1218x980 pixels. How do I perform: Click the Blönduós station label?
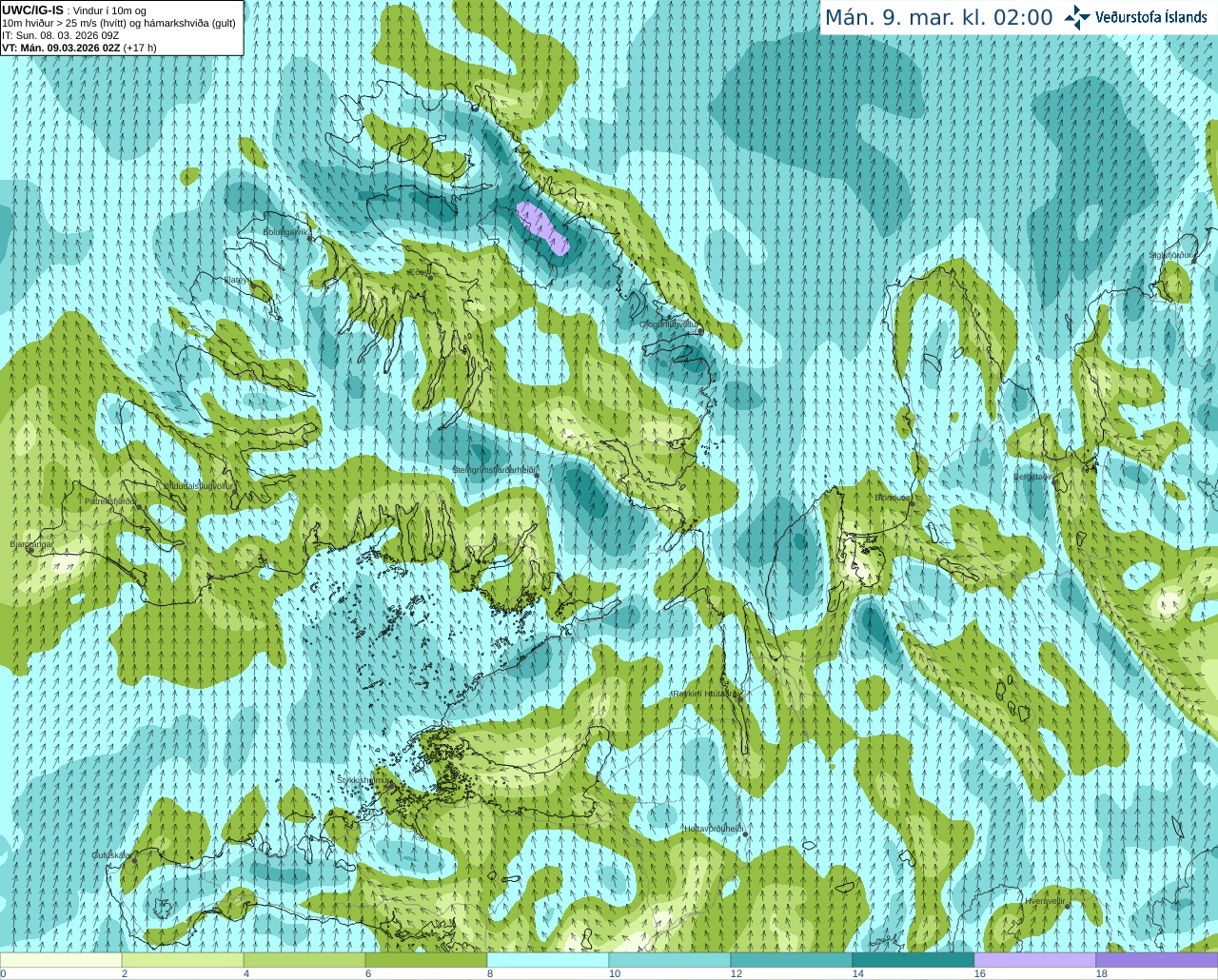point(893,498)
